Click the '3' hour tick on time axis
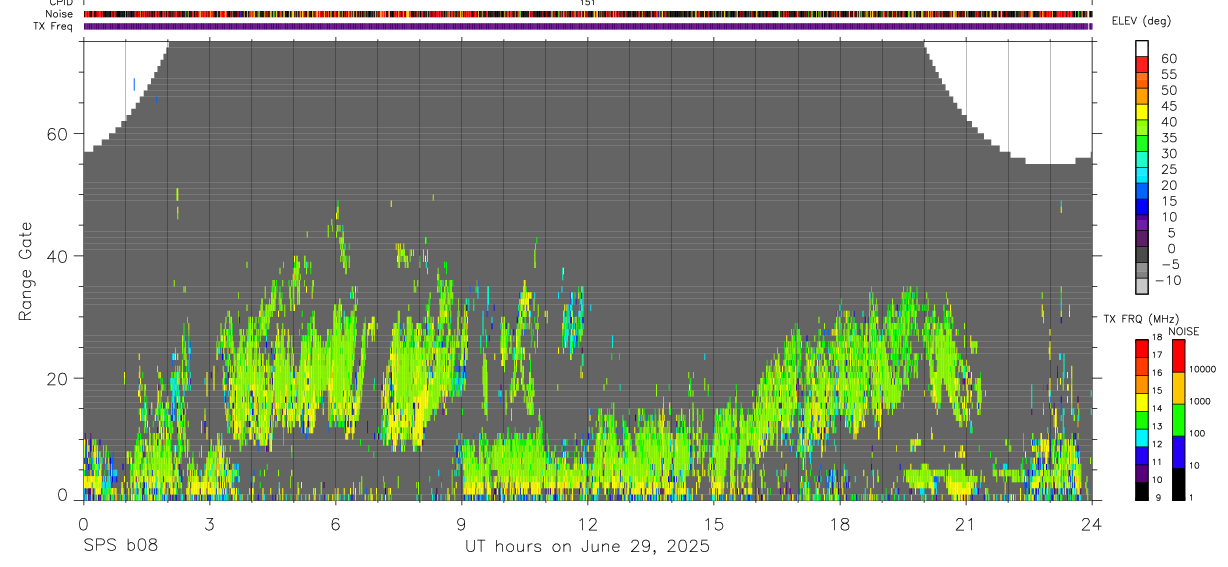 coord(209,524)
